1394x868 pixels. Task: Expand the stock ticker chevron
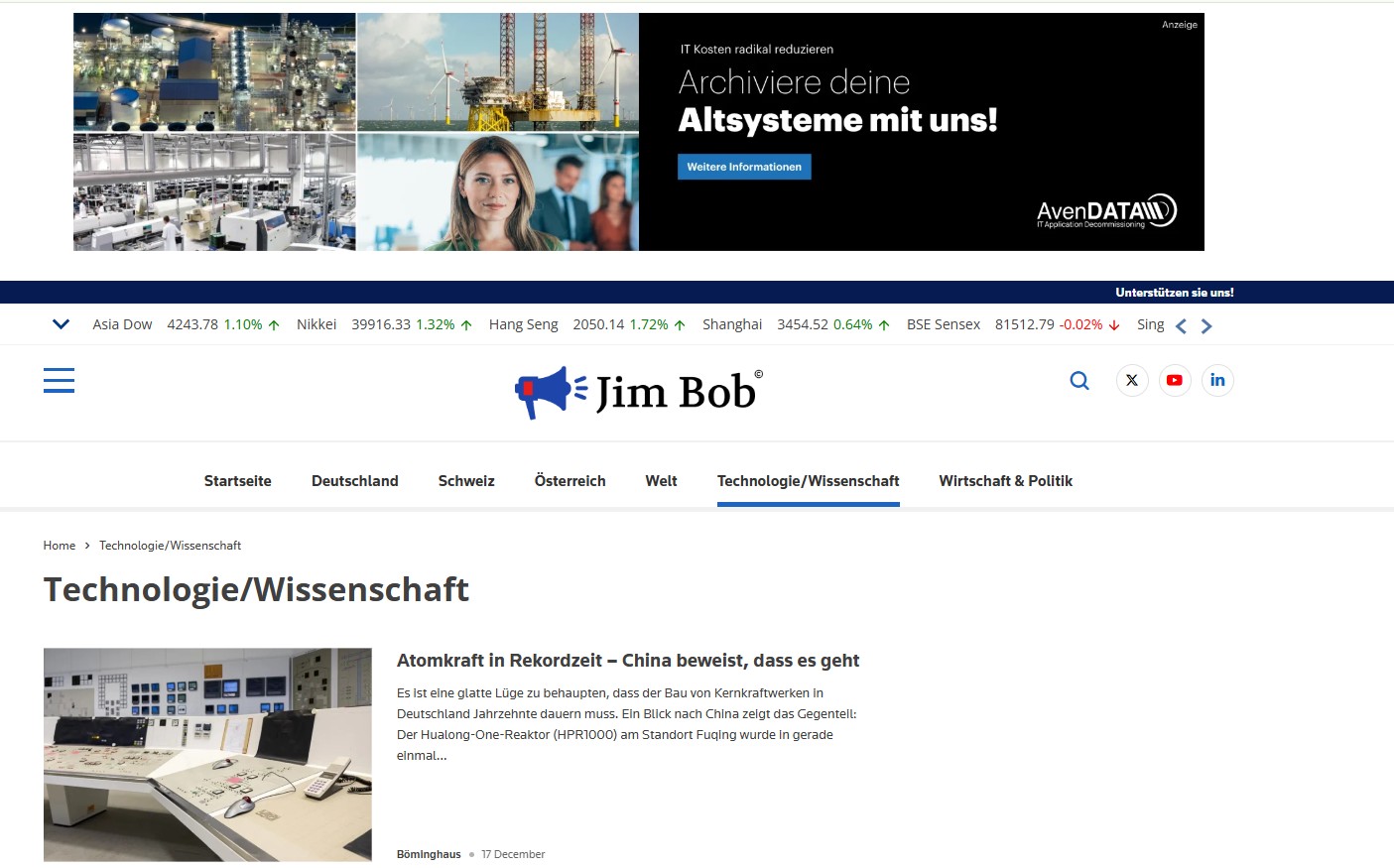pyautogui.click(x=61, y=324)
